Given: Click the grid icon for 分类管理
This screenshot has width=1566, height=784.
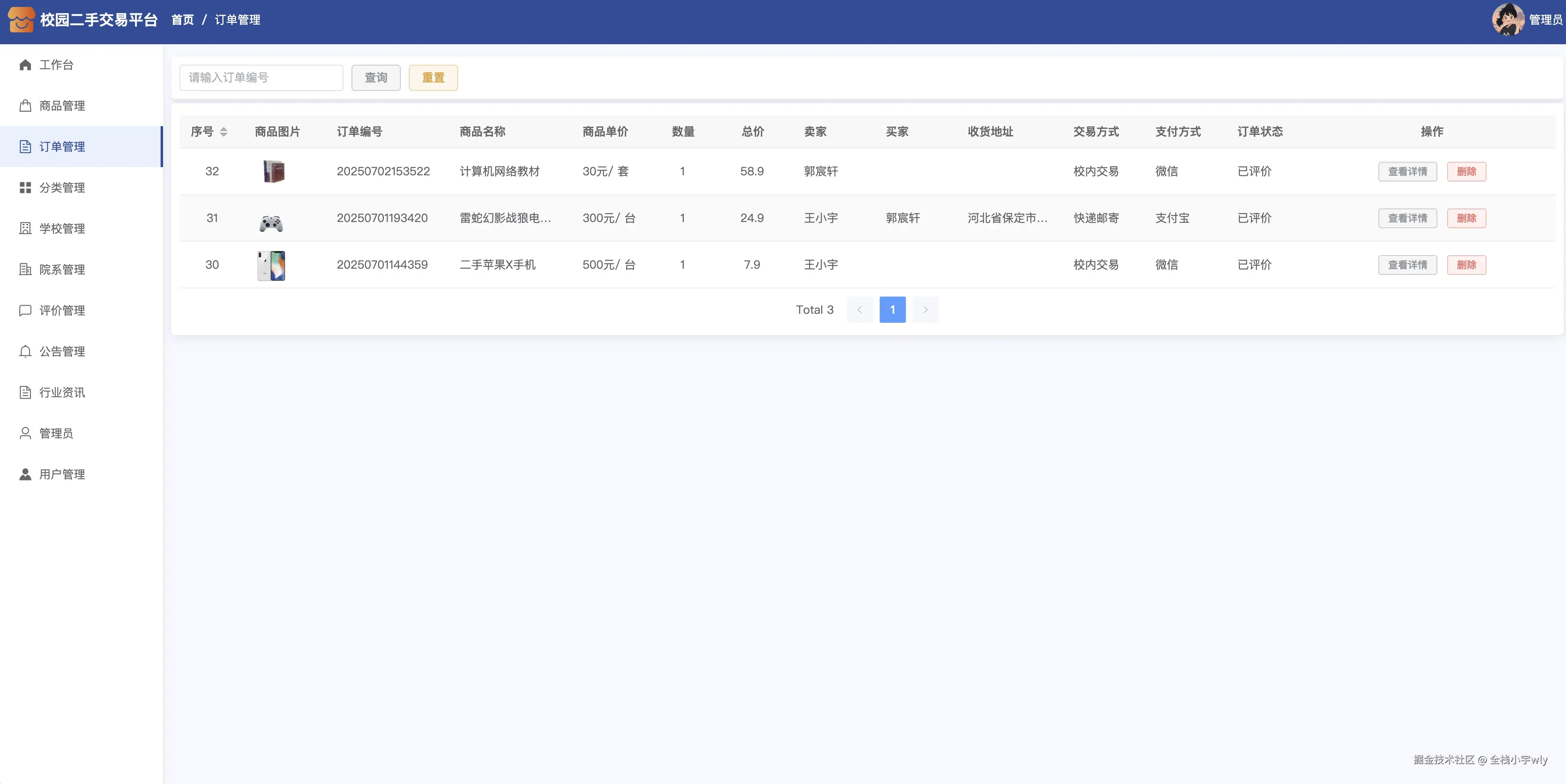Looking at the screenshot, I should [25, 188].
